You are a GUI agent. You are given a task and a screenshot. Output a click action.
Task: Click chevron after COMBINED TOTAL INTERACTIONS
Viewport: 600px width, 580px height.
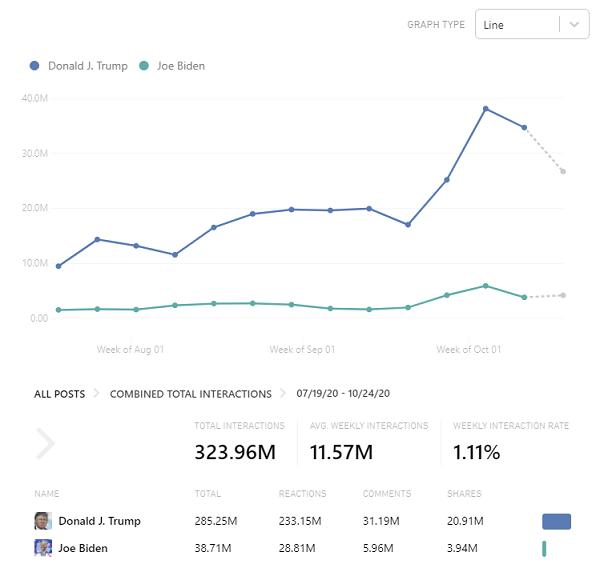tap(283, 393)
